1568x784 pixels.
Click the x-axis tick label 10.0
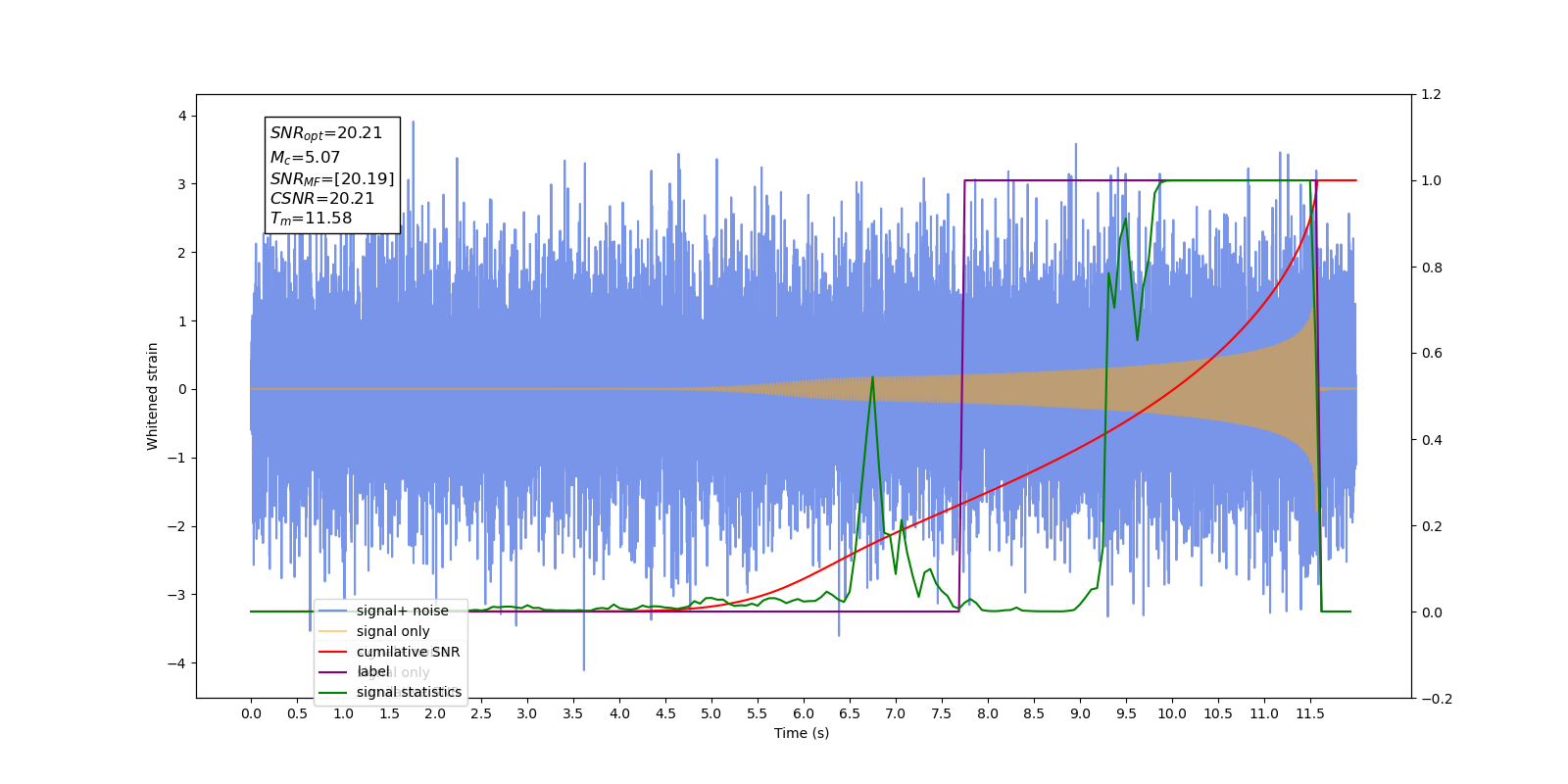point(1172,713)
